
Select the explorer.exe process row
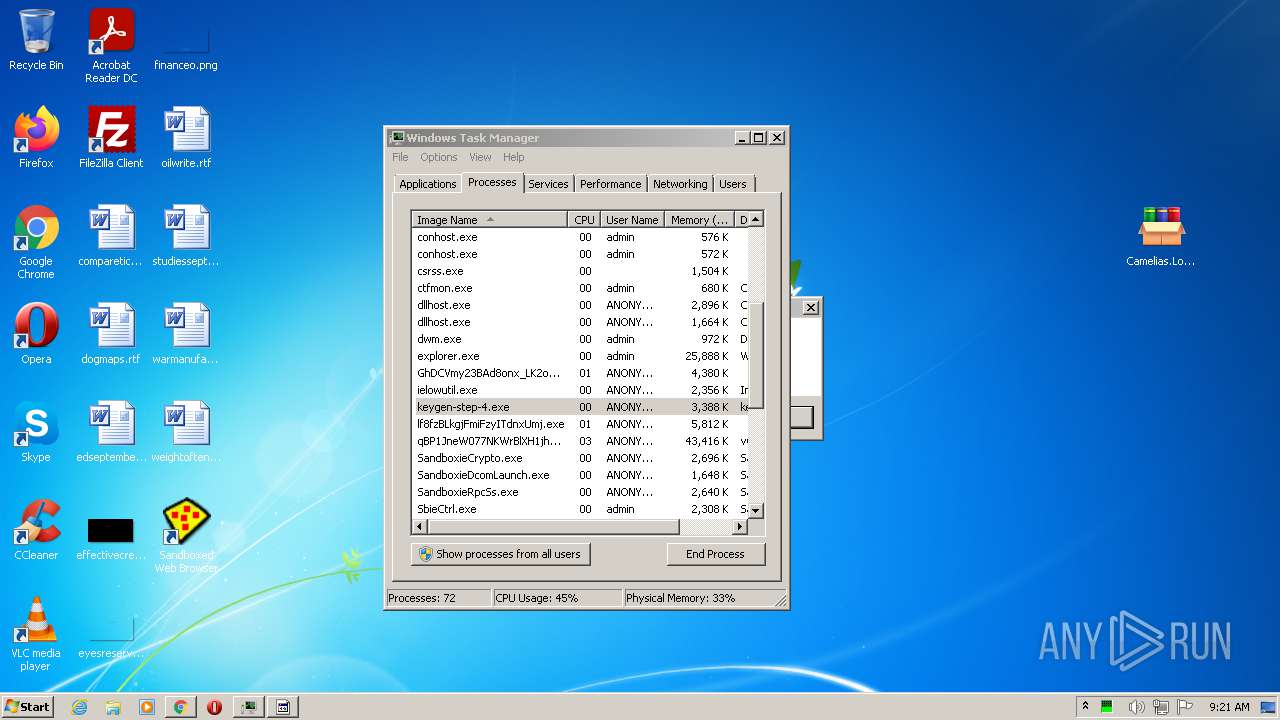pos(580,356)
